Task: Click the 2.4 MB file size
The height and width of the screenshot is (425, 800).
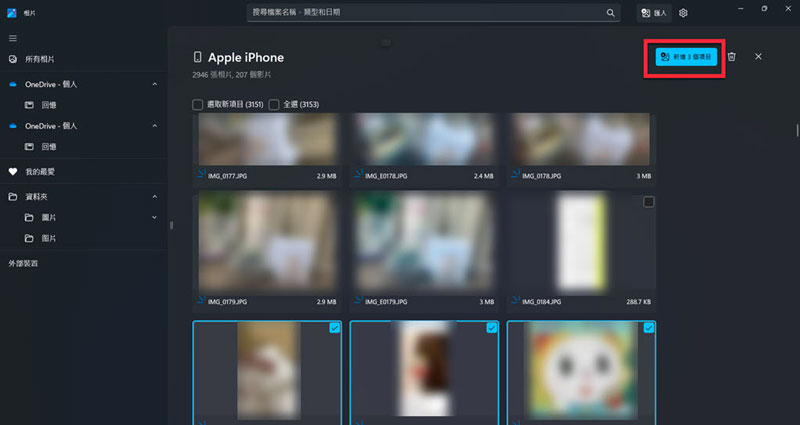Action: (484, 176)
